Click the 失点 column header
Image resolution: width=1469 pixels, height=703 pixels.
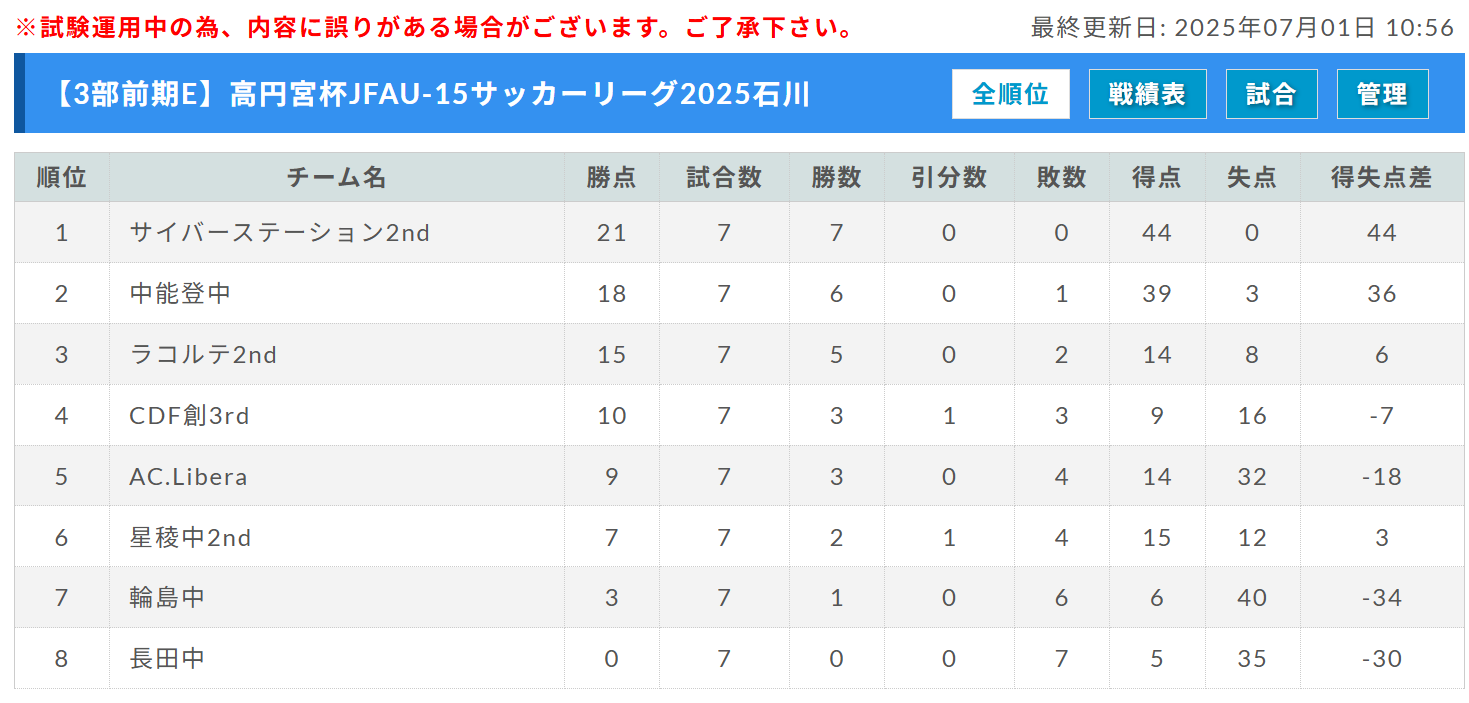1252,177
